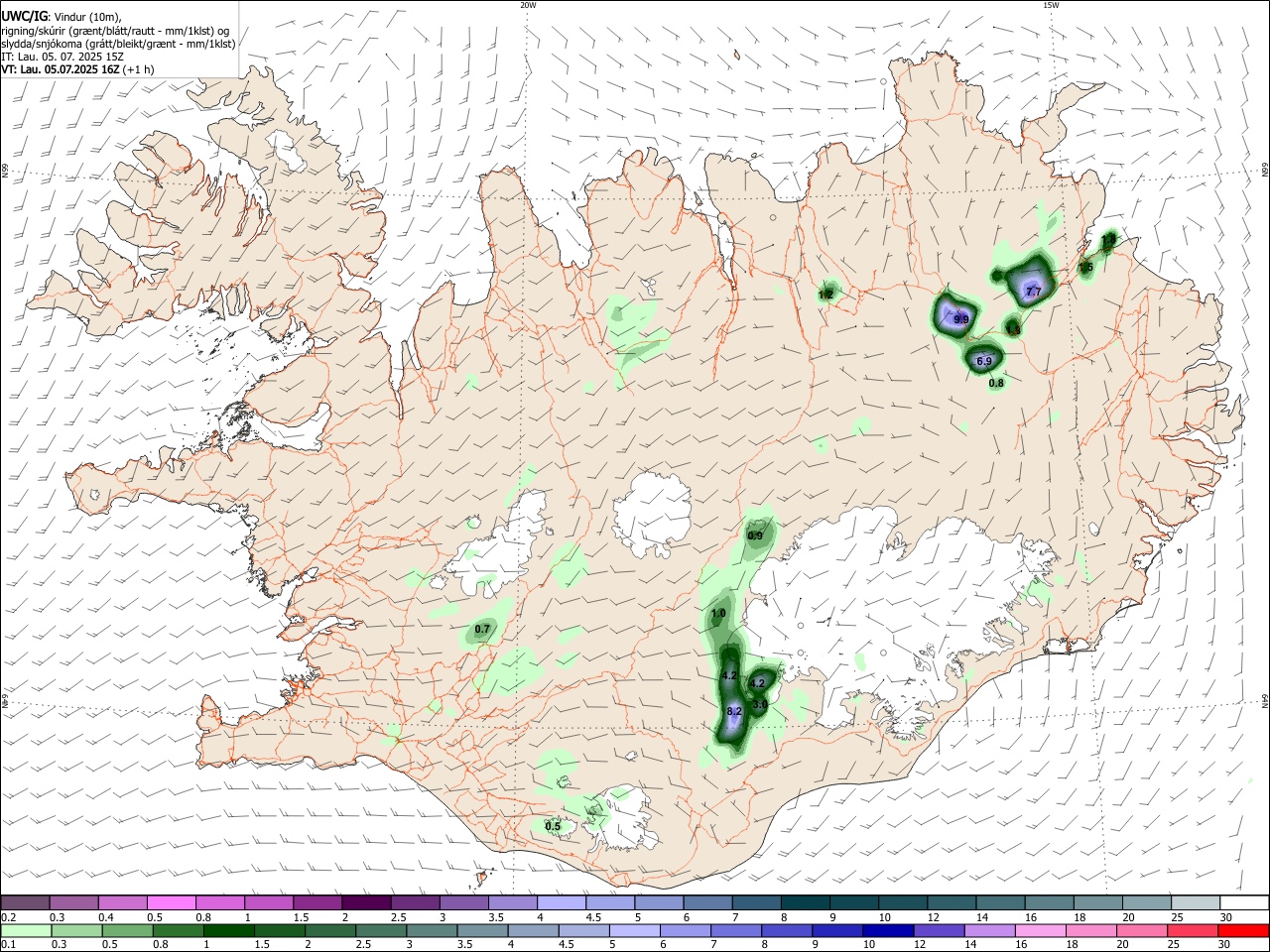This screenshot has height=952, width=1270.
Task: Click the 9.9 precipitation value label
Action: pyautogui.click(x=961, y=319)
